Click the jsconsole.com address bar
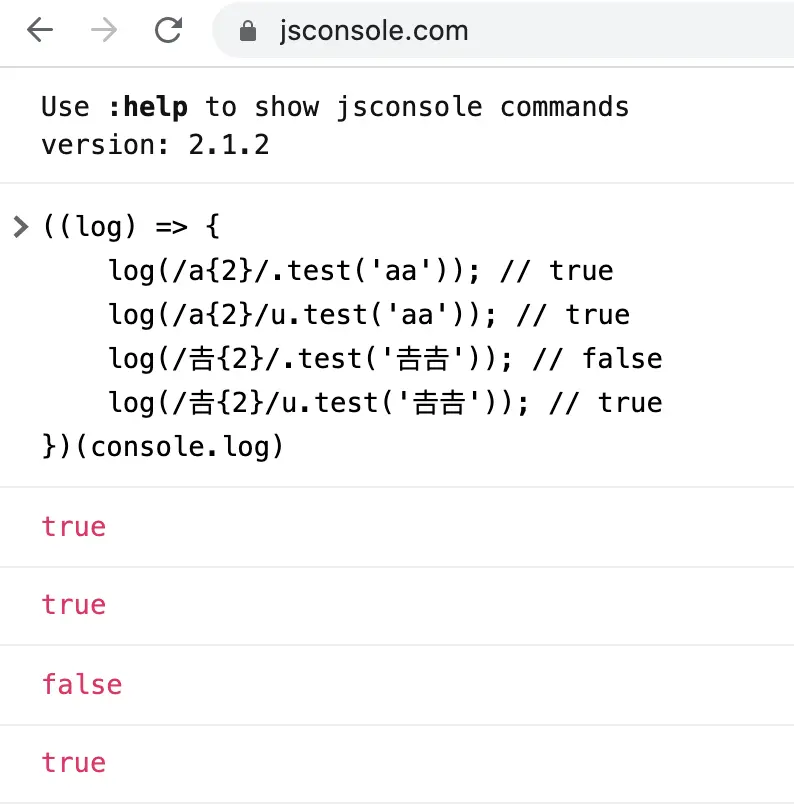Image resolution: width=794 pixels, height=804 pixels. (x=503, y=30)
